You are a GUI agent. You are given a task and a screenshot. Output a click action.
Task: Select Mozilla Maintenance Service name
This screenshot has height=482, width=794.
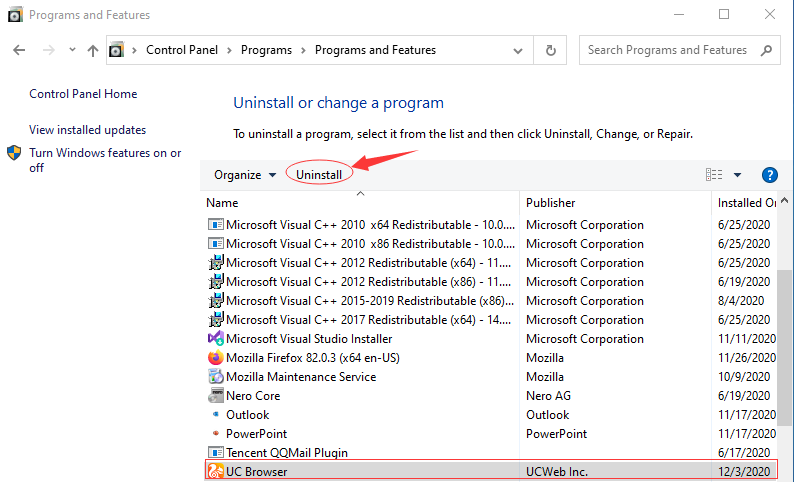coord(301,377)
